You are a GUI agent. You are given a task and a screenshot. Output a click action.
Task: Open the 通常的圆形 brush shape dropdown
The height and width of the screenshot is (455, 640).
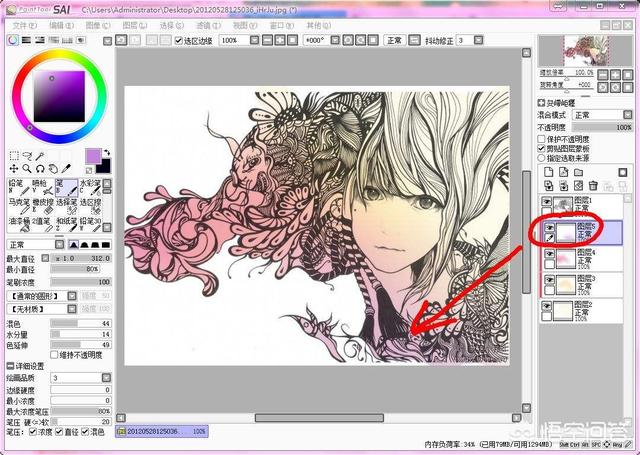(x=72, y=296)
